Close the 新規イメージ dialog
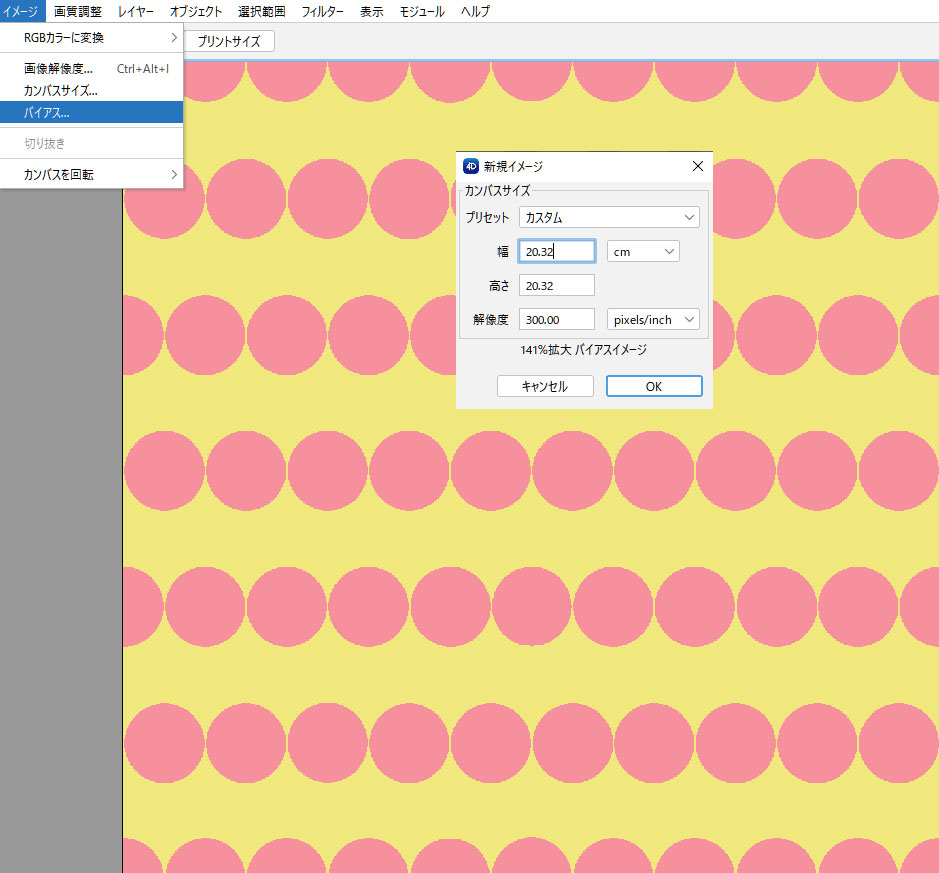The height and width of the screenshot is (873, 939). pyautogui.click(x=697, y=166)
